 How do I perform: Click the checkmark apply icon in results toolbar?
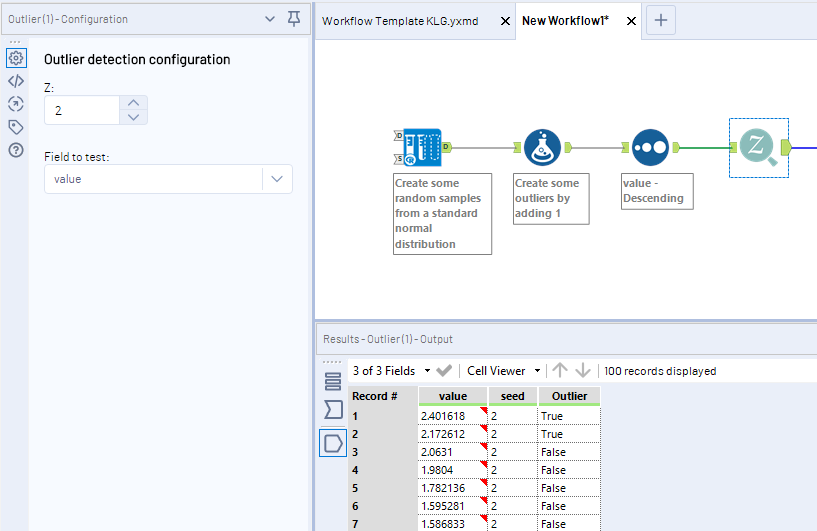pyautogui.click(x=444, y=371)
